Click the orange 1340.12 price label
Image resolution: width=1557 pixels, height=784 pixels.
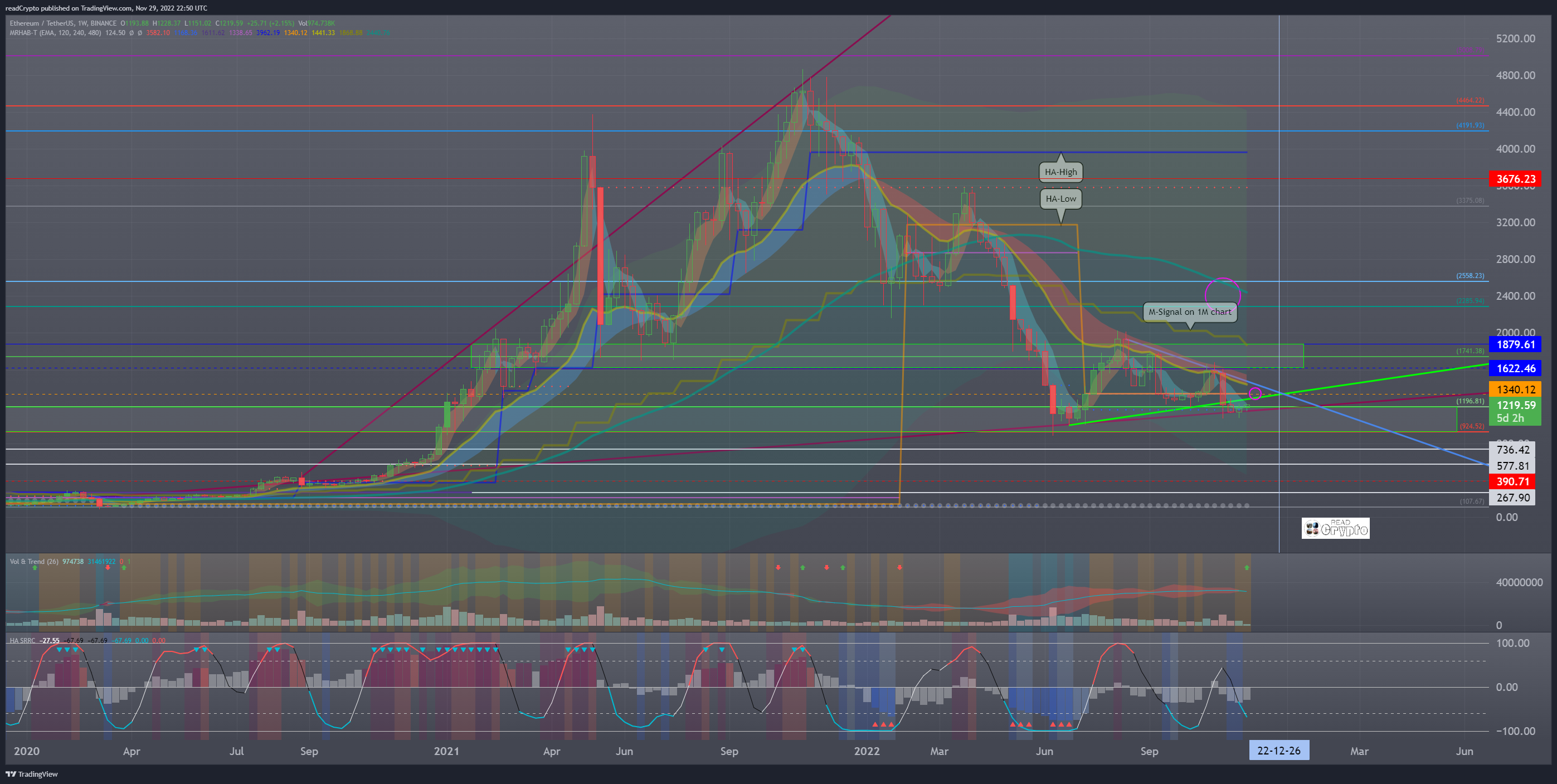[x=1515, y=390]
